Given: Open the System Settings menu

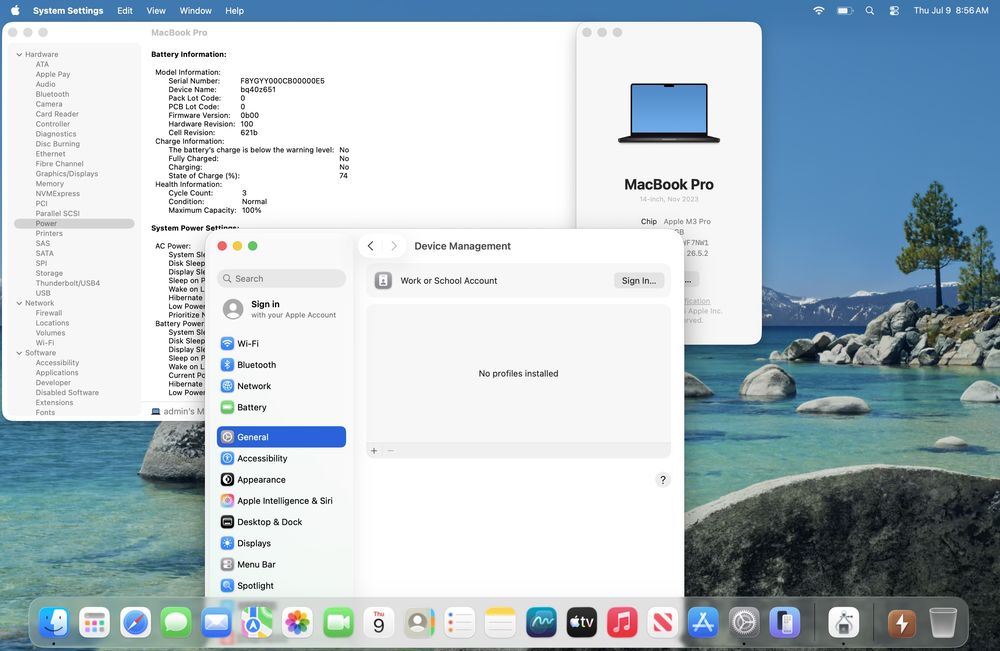Looking at the screenshot, I should pos(68,11).
